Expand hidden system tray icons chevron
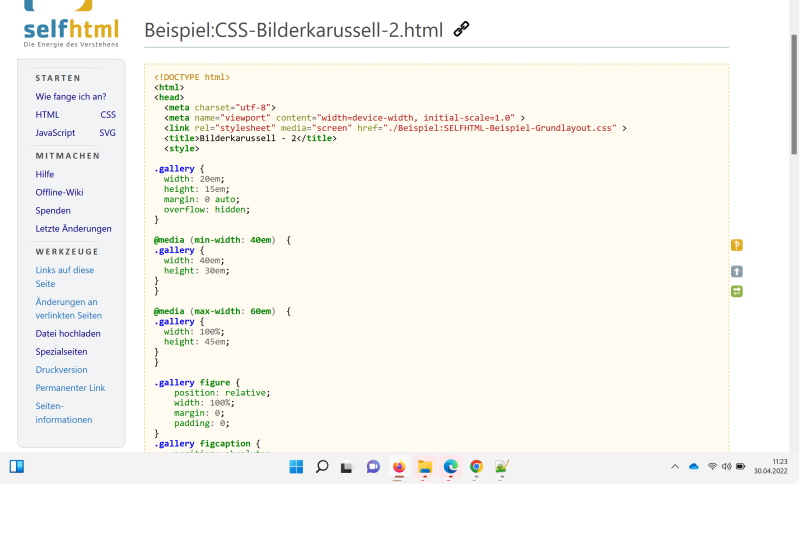 (675, 467)
